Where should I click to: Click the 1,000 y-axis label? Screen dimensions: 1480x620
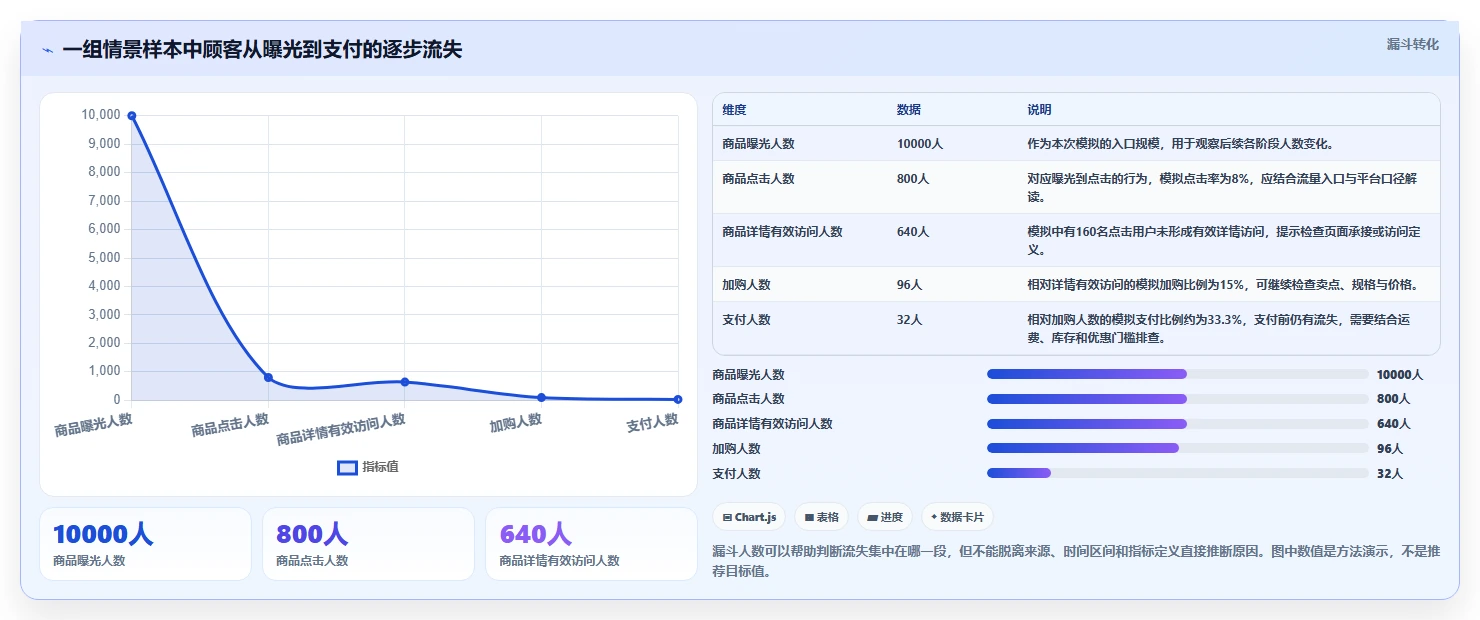(104, 371)
